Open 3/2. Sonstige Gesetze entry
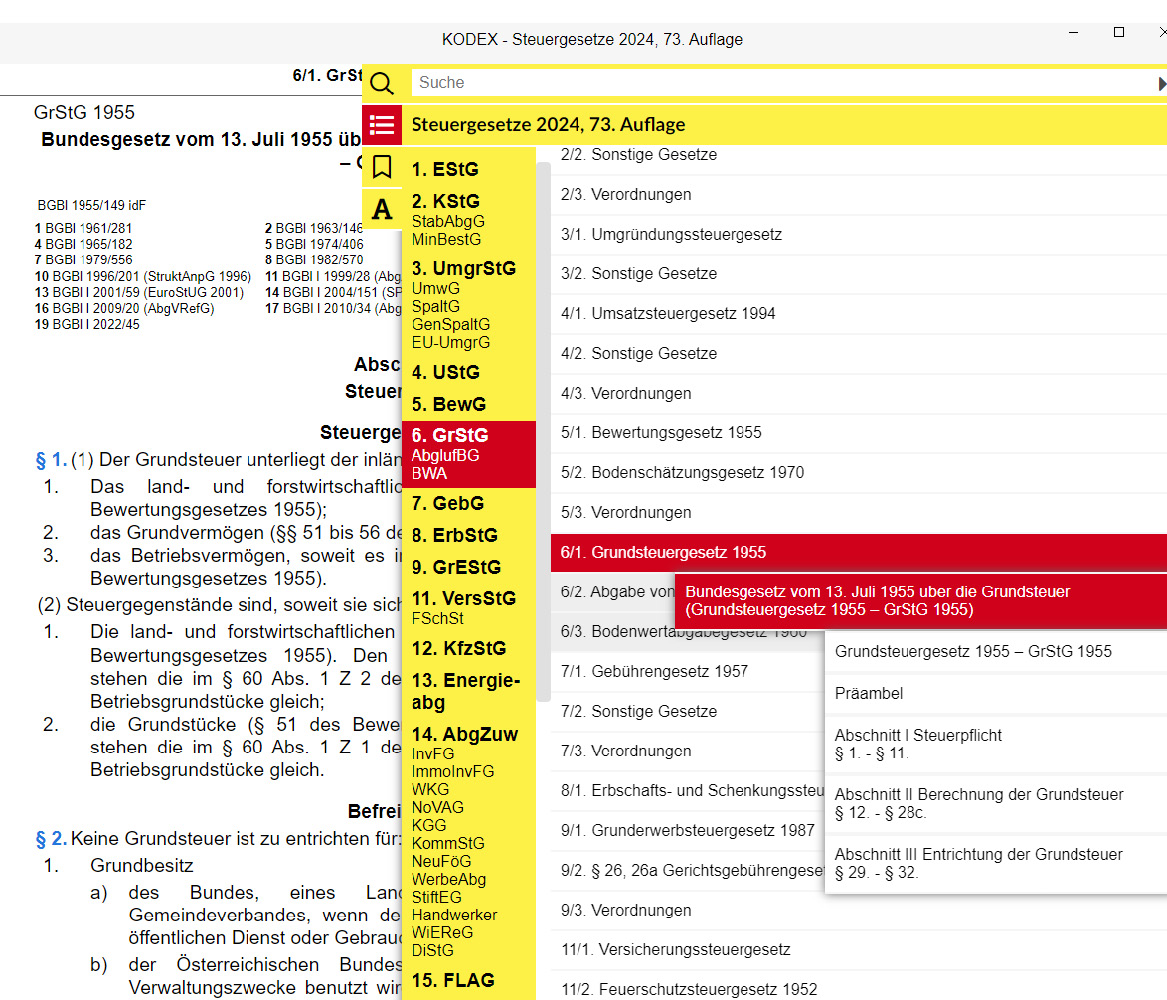This screenshot has width=1167, height=1000. coord(859,274)
